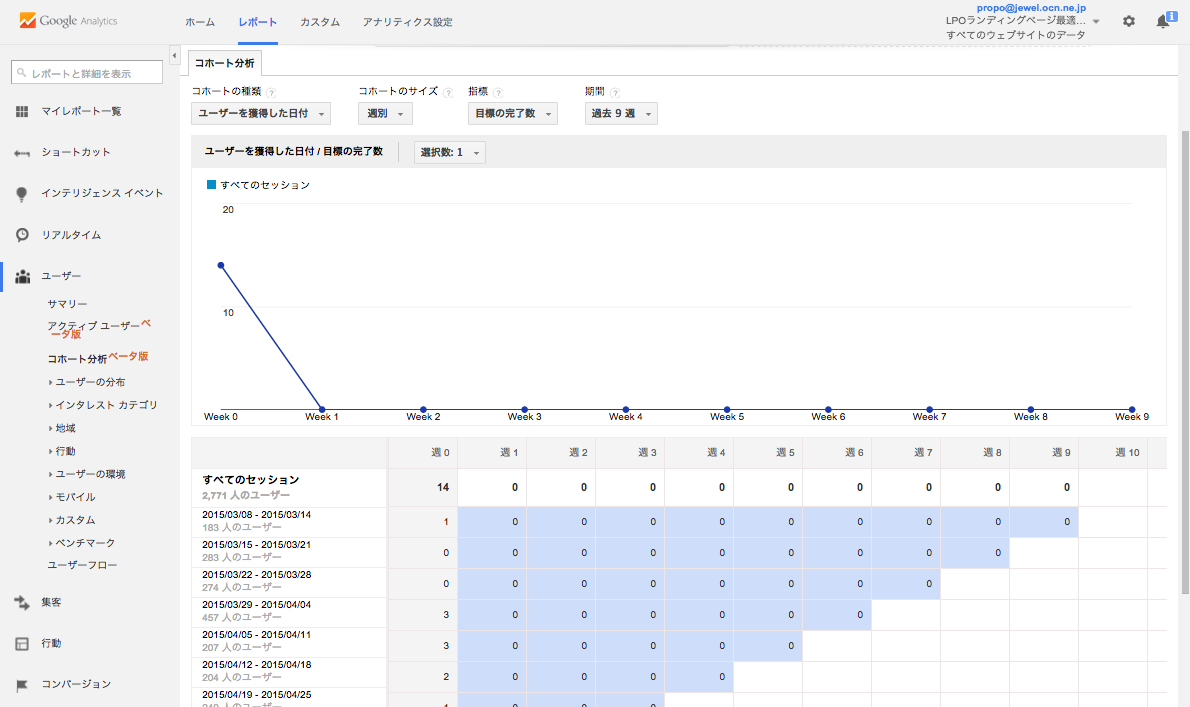This screenshot has width=1190, height=707.
Task: Click the settings gear icon
Action: (1129, 21)
